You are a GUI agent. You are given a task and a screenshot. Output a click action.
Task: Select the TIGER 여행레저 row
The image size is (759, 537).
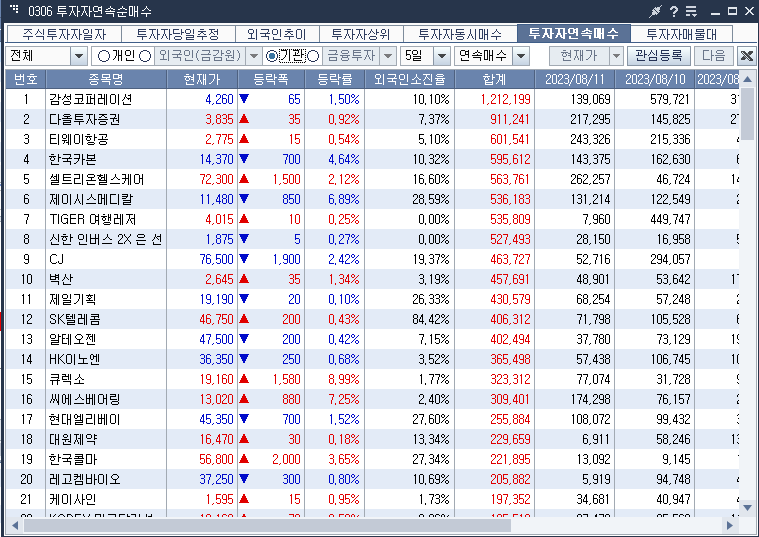coord(92,219)
